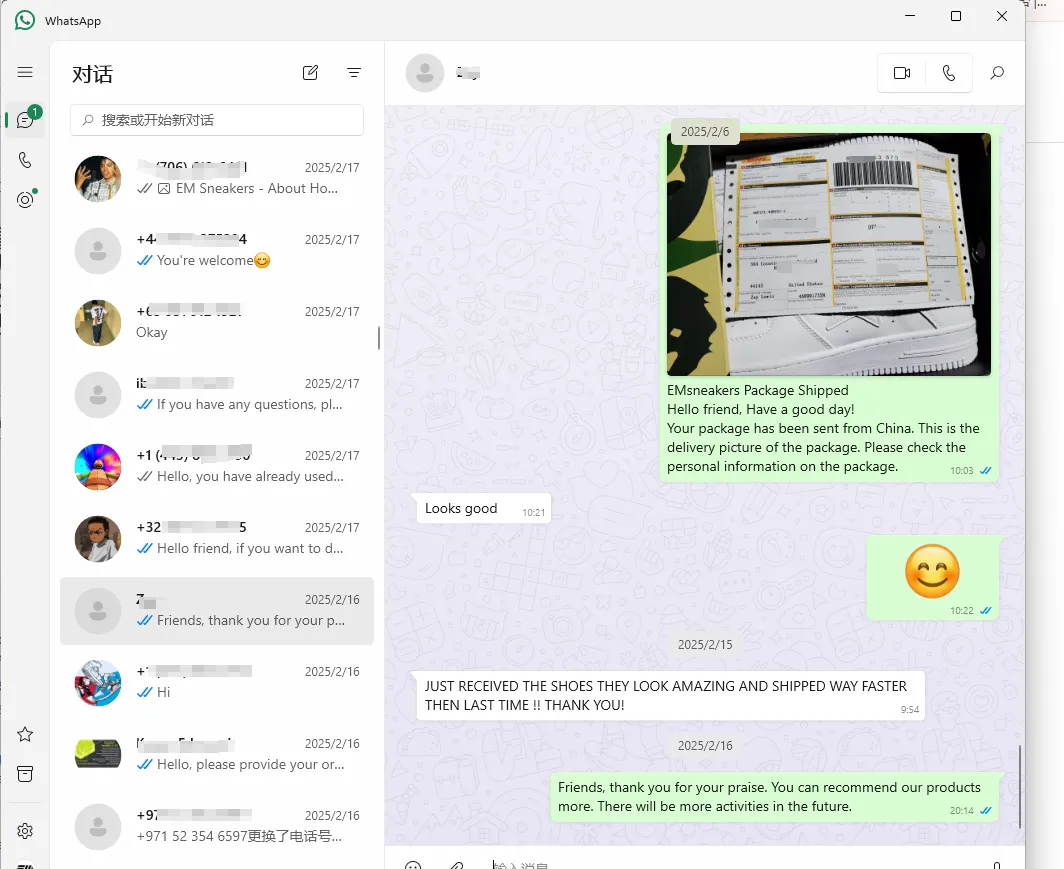Screen dimensions: 1064x869
Task: Click the conversation pane vertical scrollbar
Action: coord(1020,786)
